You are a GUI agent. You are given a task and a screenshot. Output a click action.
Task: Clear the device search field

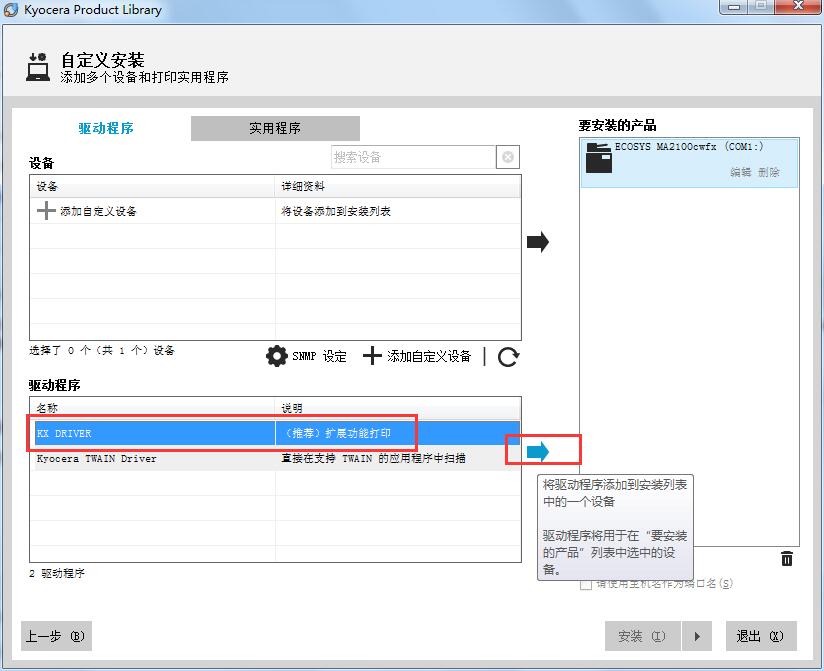click(508, 157)
